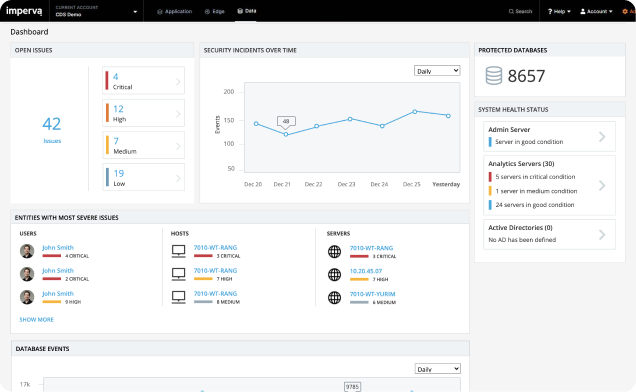This screenshot has width=636, height=392.
Task: Click the chevron on the Medium card
Action: [178, 146]
